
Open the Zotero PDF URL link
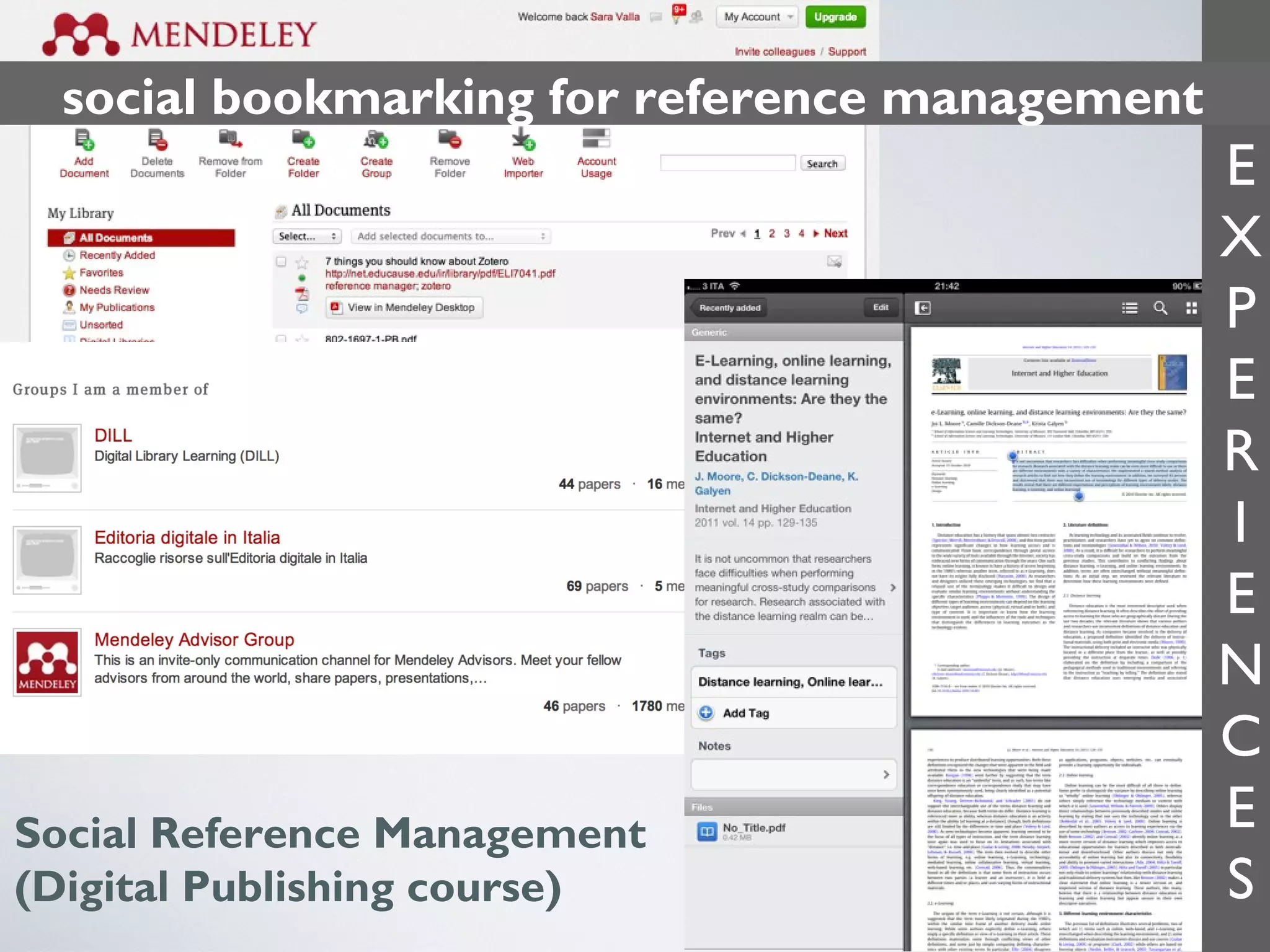pos(440,274)
